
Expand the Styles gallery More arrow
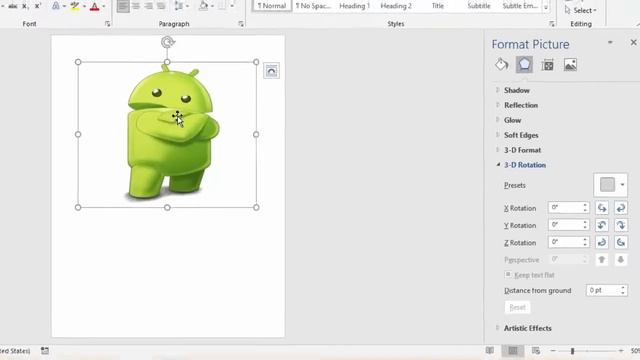pos(546,7)
